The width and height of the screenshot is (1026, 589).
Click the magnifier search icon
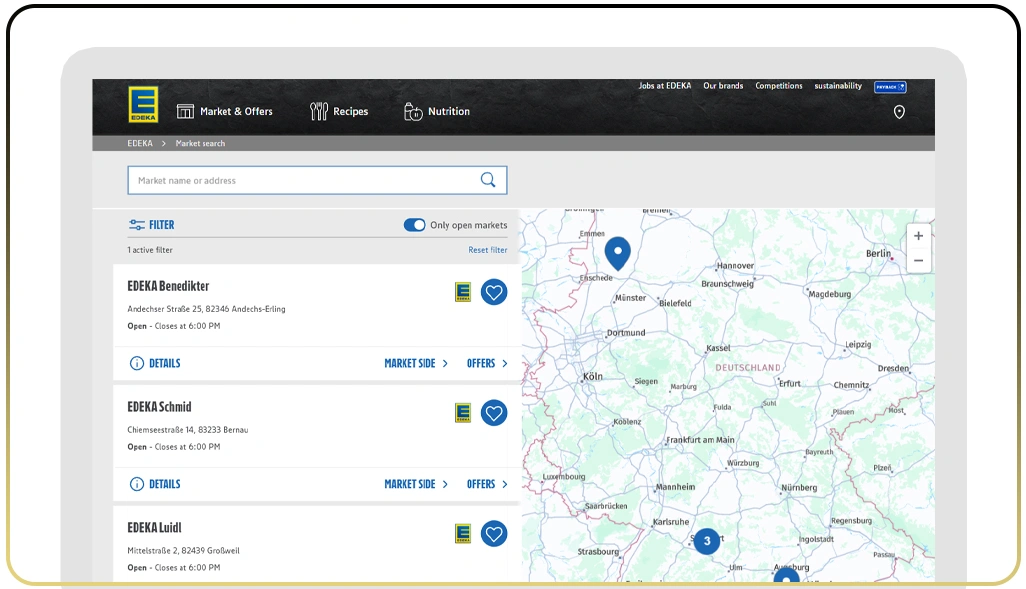pyautogui.click(x=488, y=180)
